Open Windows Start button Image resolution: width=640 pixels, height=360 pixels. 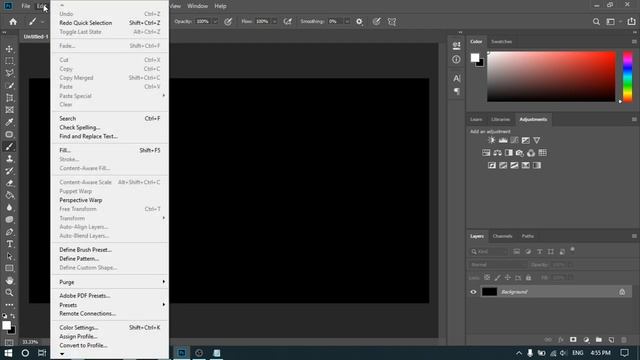click(x=8, y=353)
